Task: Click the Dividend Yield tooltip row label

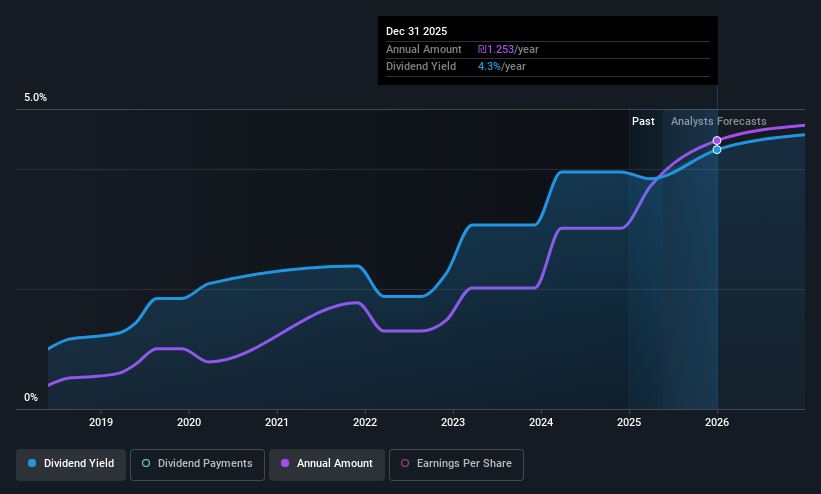Action: click(421, 67)
